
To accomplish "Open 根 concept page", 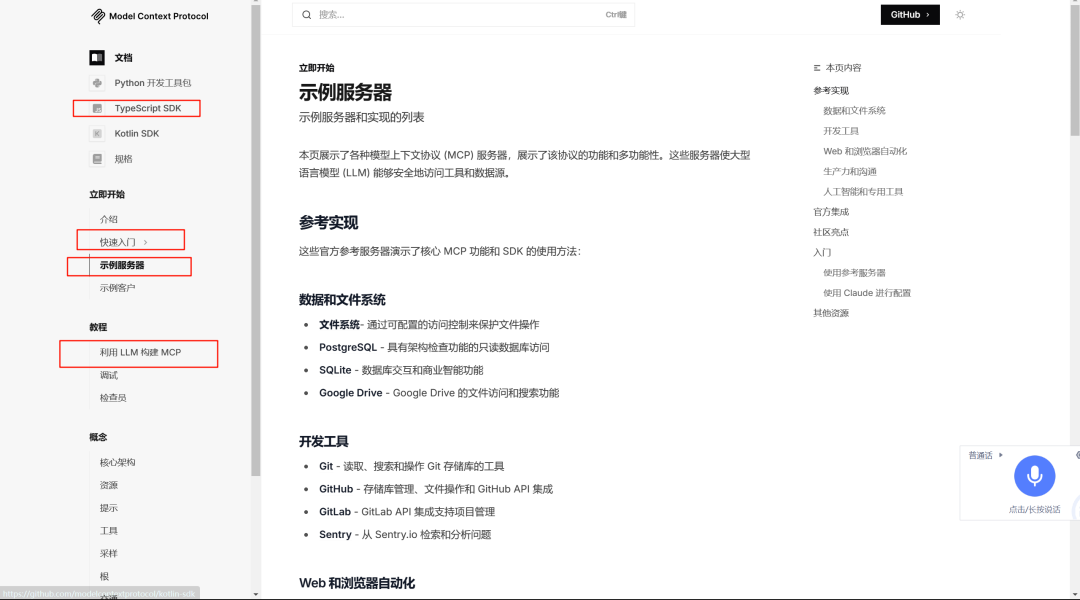I will coord(104,576).
